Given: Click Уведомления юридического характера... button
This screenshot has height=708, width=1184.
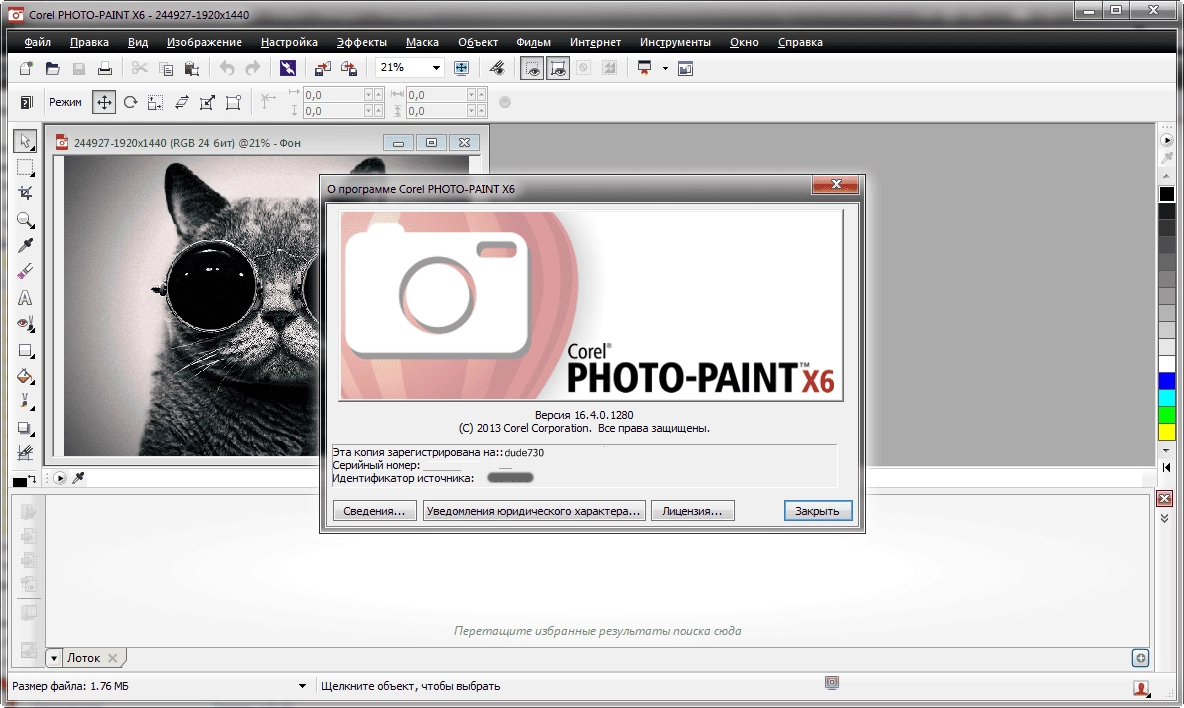Looking at the screenshot, I should tap(534, 511).
